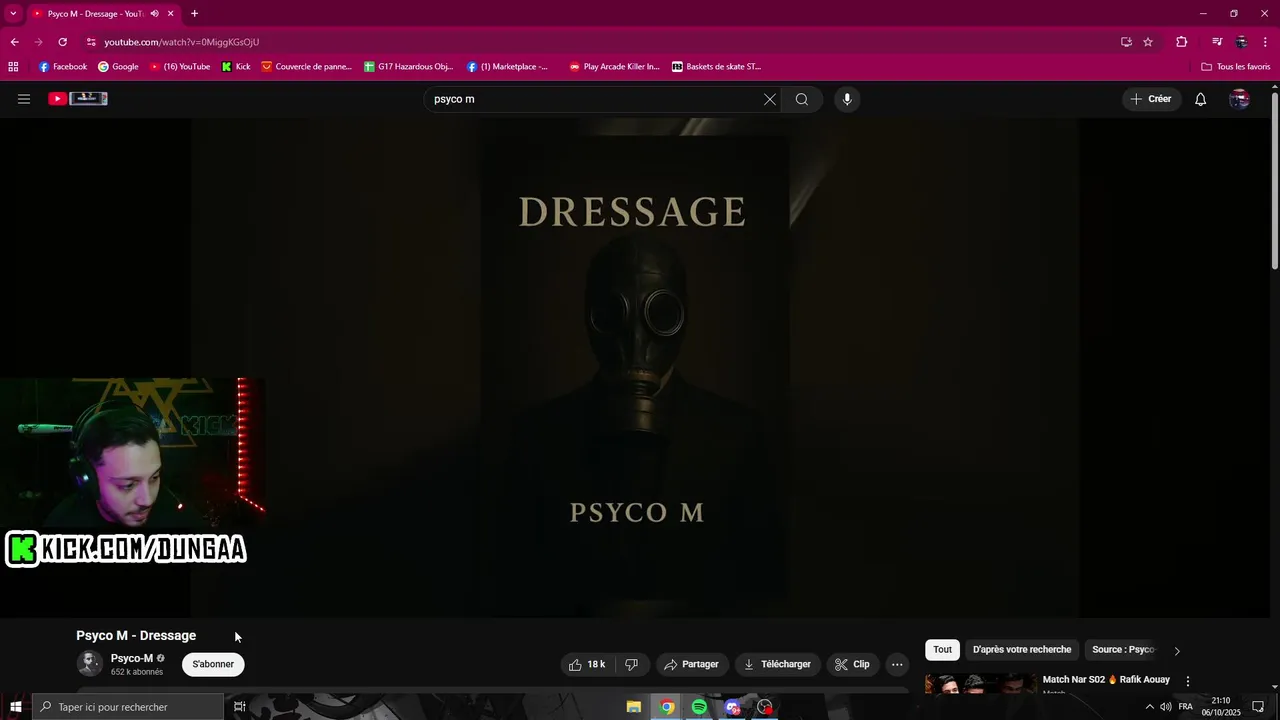Image resolution: width=1280 pixels, height=720 pixels.
Task: Open (16) YouTube bookmark
Action: pyautogui.click(x=180, y=67)
